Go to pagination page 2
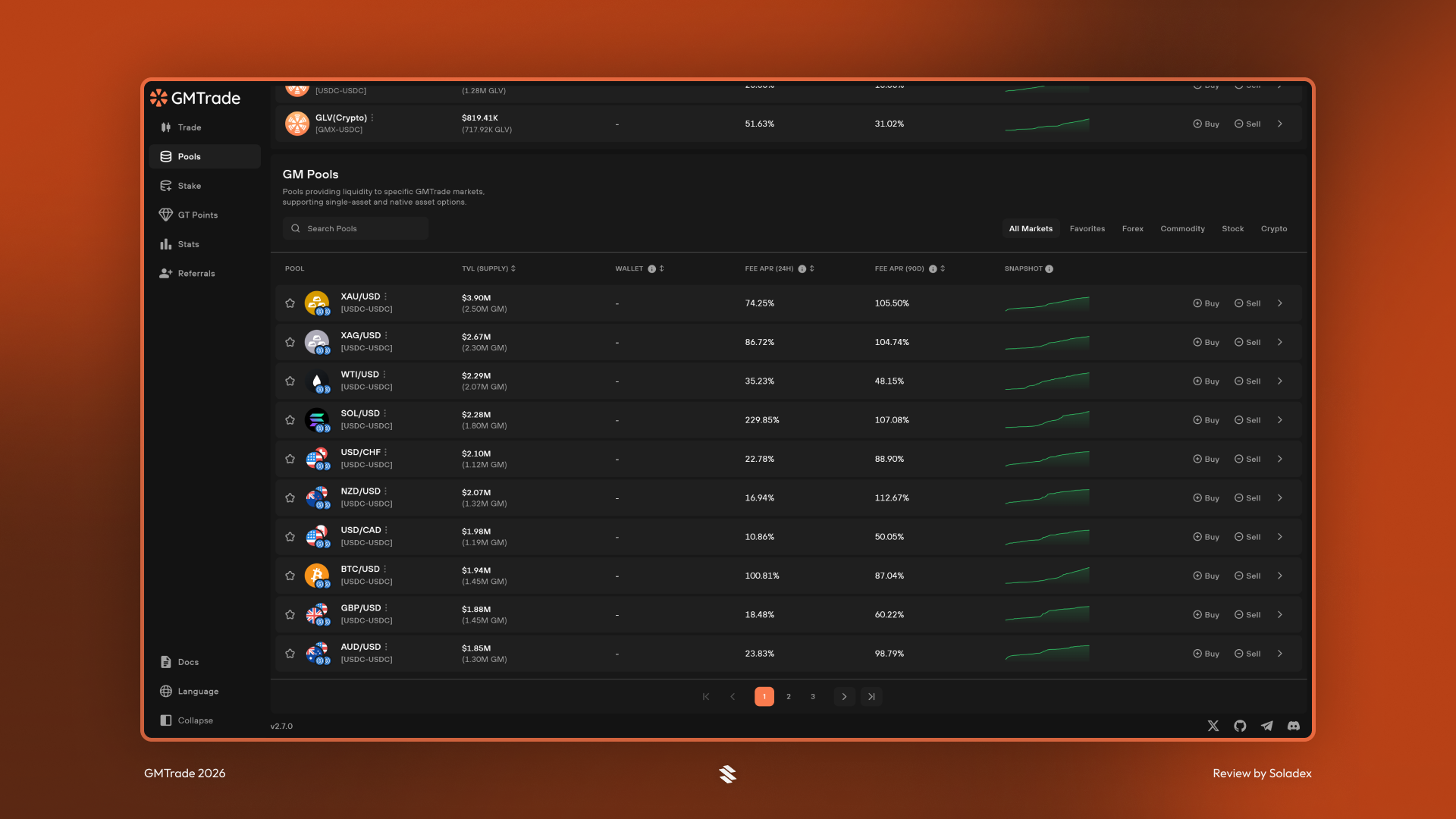 click(789, 696)
